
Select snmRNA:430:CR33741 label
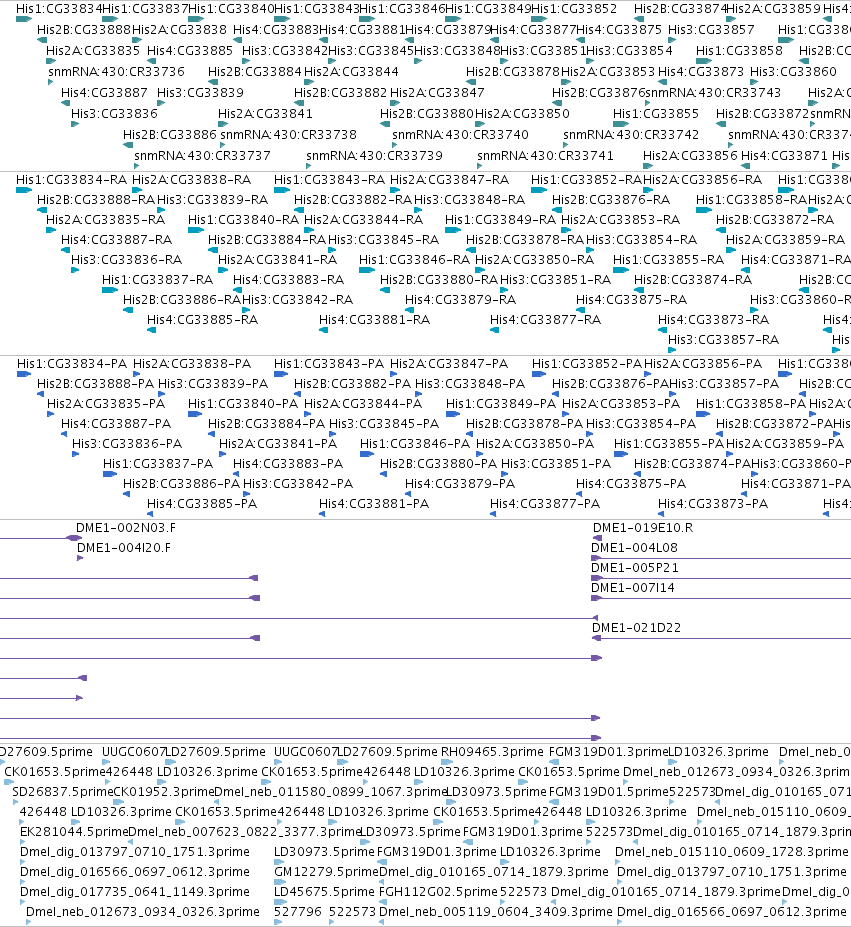click(545, 155)
